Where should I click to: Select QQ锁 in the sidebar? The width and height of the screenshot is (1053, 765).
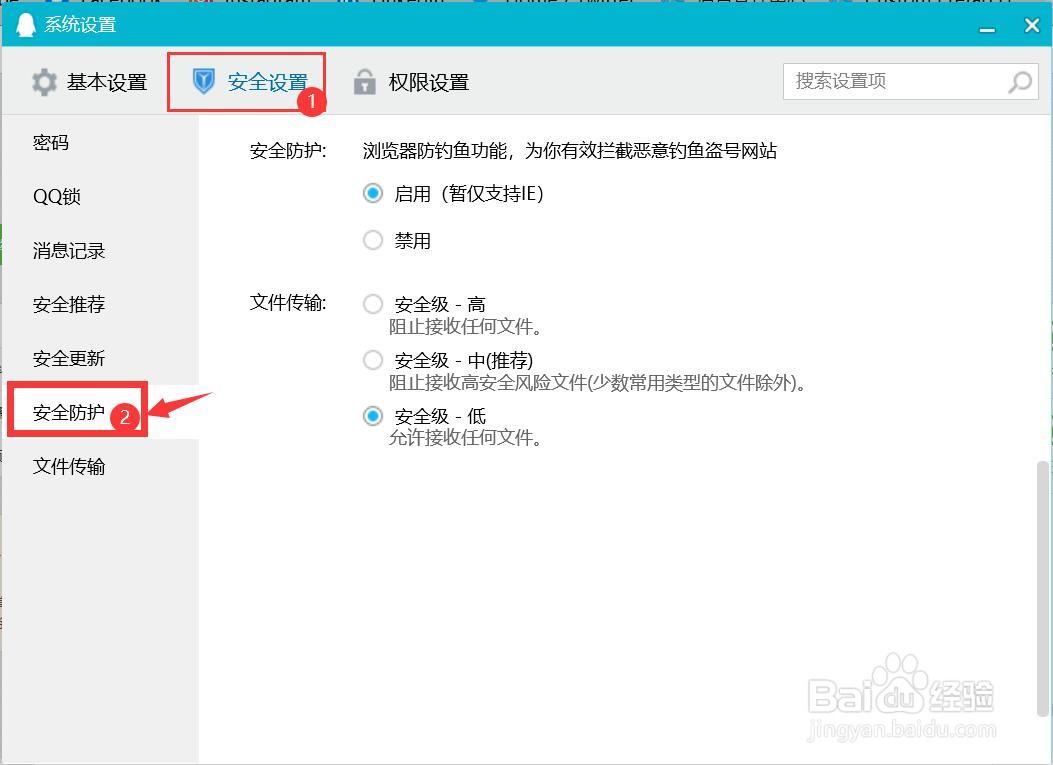57,197
